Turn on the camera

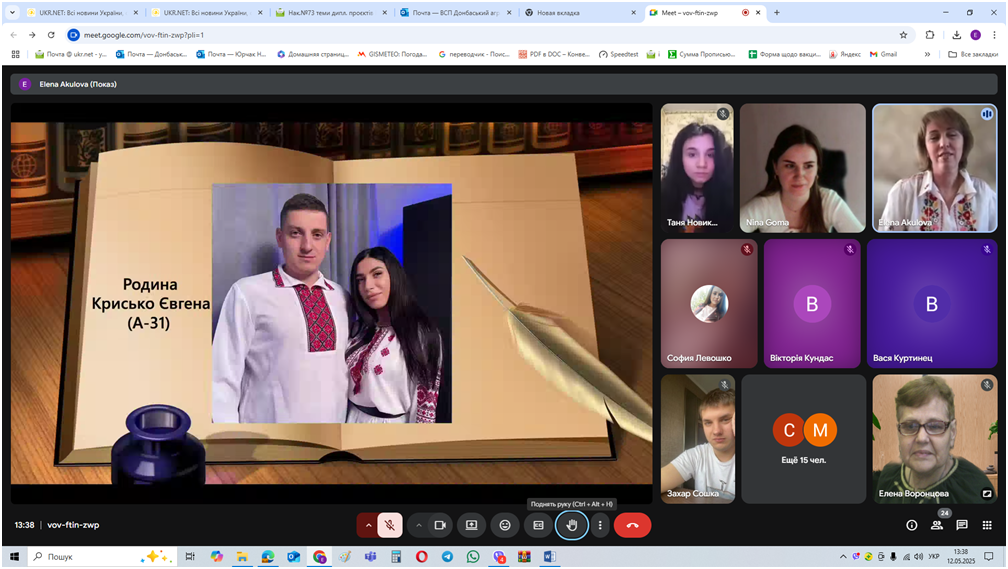click(x=440, y=525)
